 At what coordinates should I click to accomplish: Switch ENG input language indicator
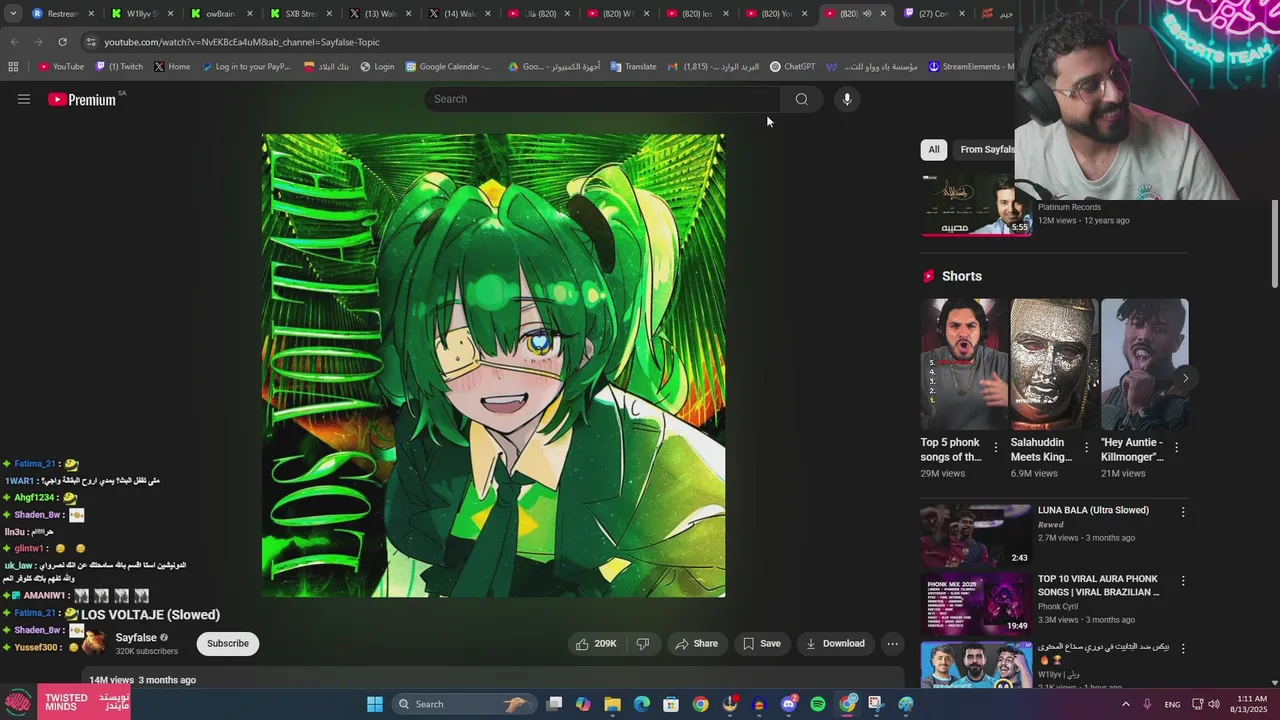(x=1172, y=704)
